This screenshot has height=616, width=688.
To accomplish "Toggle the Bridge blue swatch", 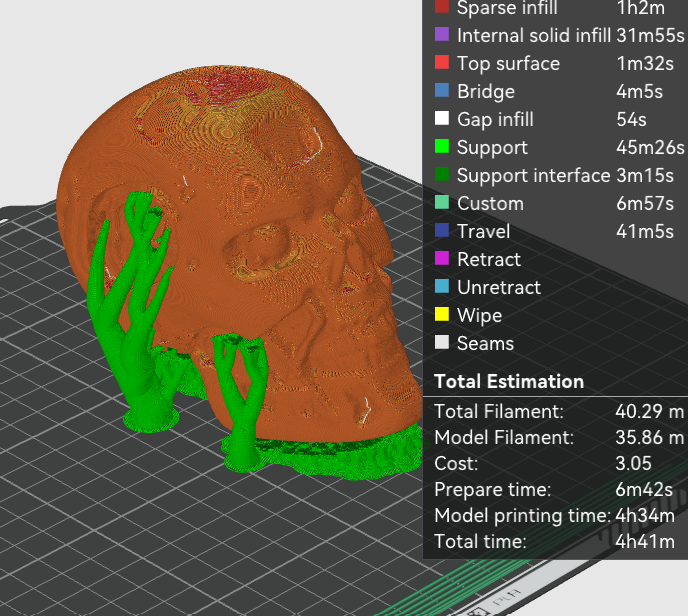I will (442, 90).
